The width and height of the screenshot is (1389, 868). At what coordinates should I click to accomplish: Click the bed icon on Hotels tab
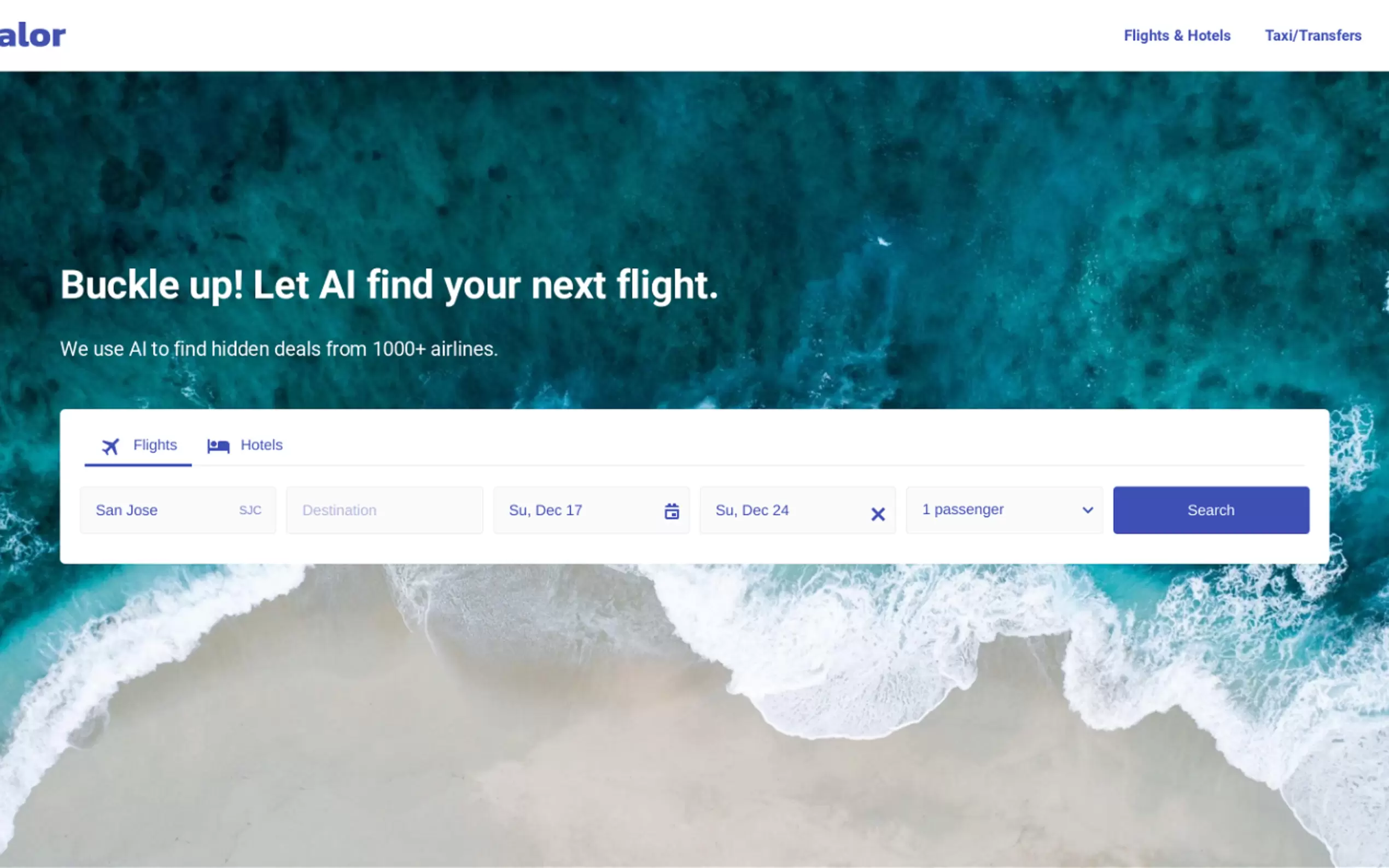[218, 446]
